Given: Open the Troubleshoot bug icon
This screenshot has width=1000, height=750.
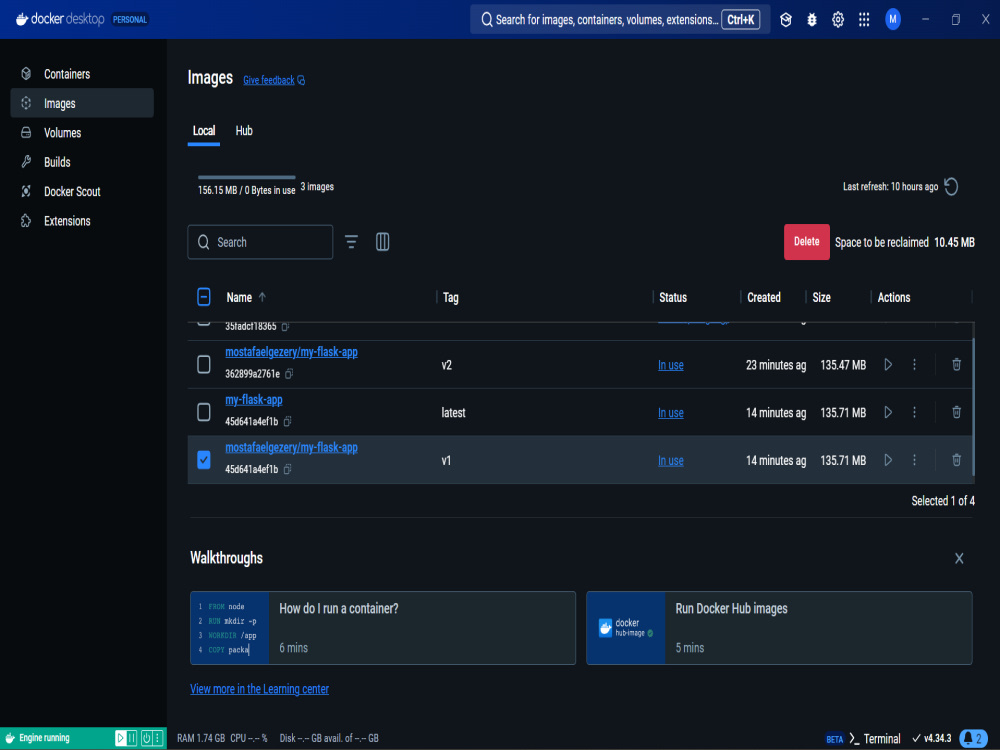Looking at the screenshot, I should click(x=812, y=20).
